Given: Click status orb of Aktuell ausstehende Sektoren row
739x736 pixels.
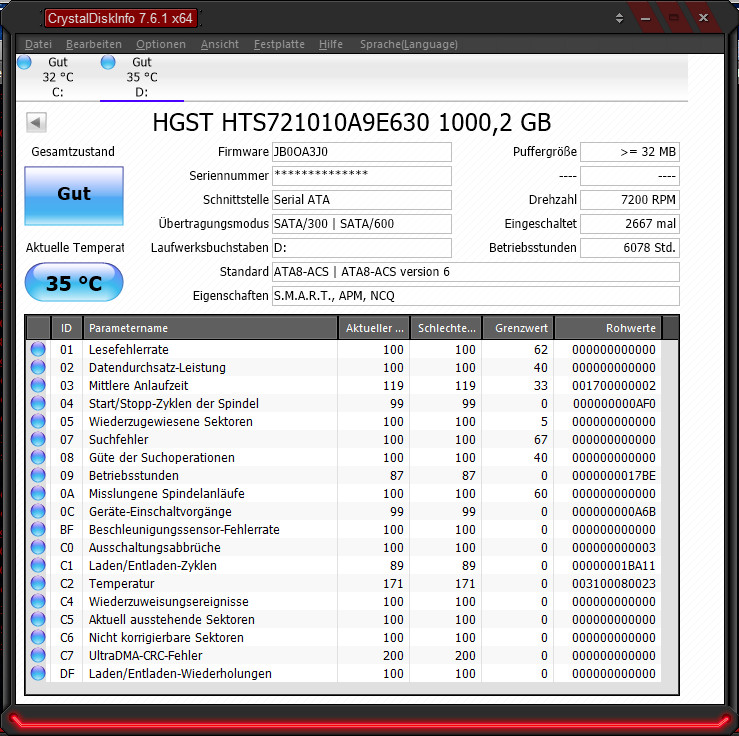Looking at the screenshot, I should [38, 619].
